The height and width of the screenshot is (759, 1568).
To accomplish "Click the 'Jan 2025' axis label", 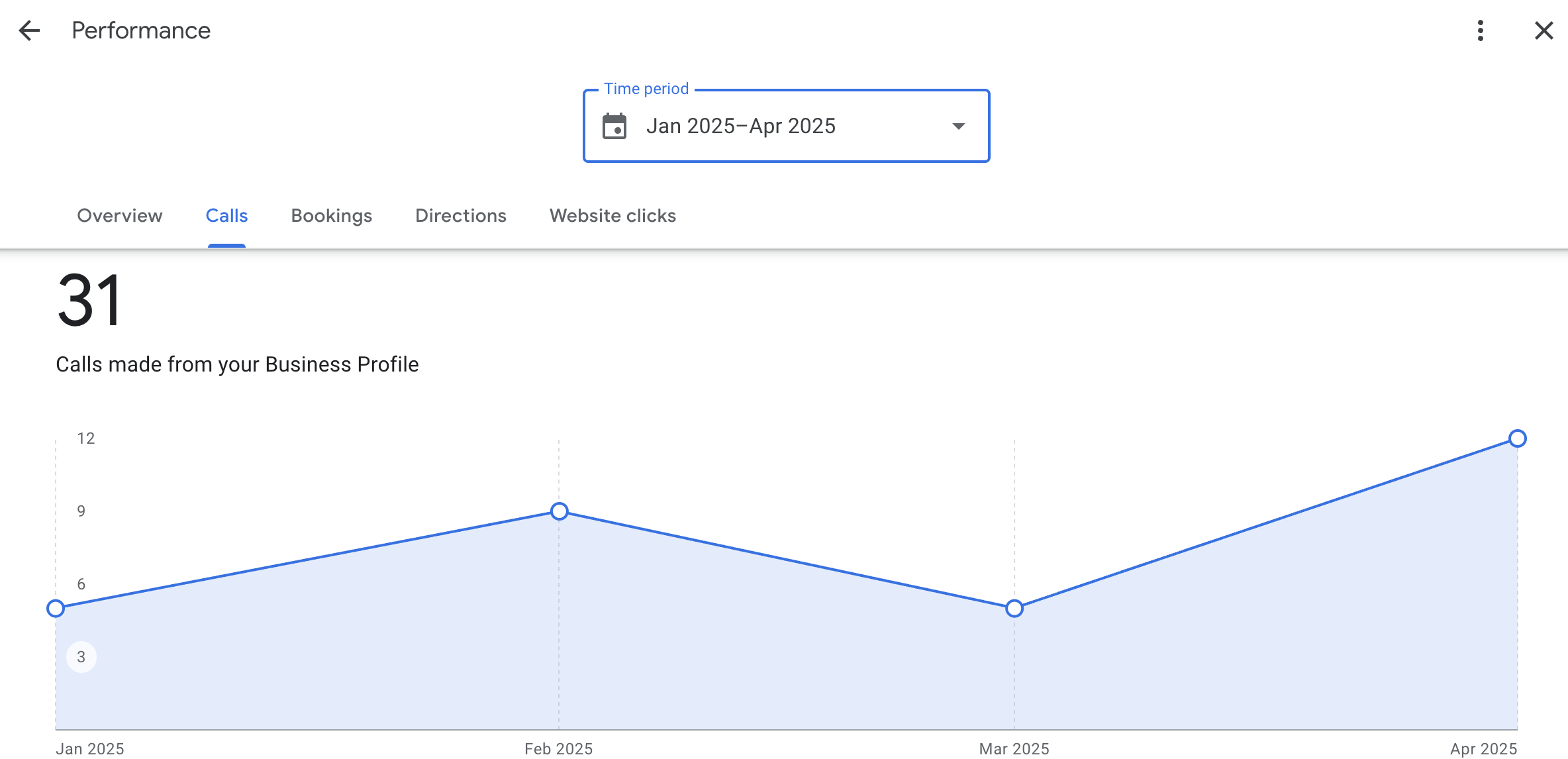I will [90, 748].
